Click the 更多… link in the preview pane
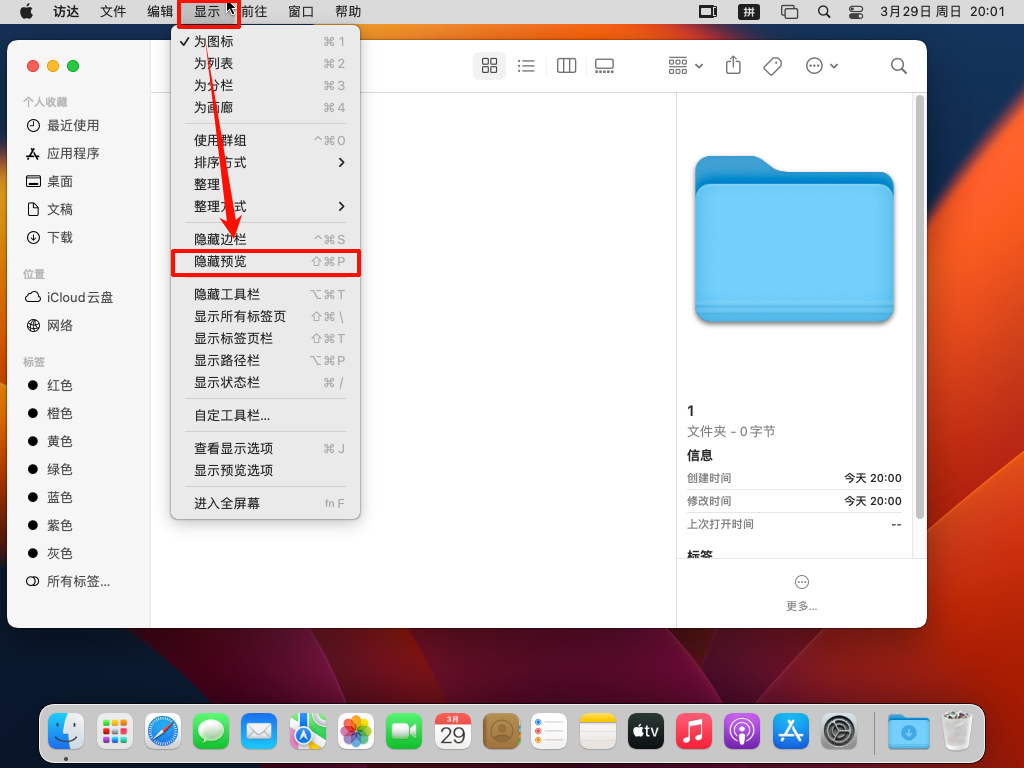 (801, 605)
